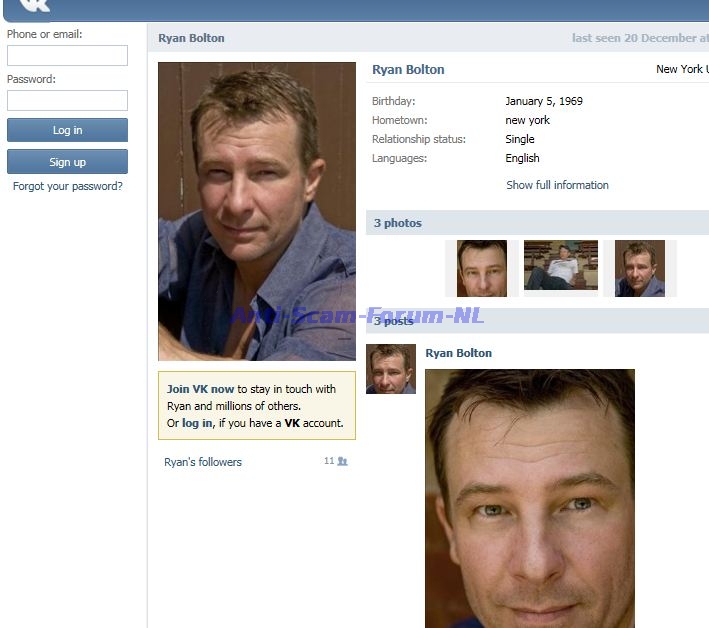View the first photo thumbnail in album
The image size is (709, 628).
(481, 268)
